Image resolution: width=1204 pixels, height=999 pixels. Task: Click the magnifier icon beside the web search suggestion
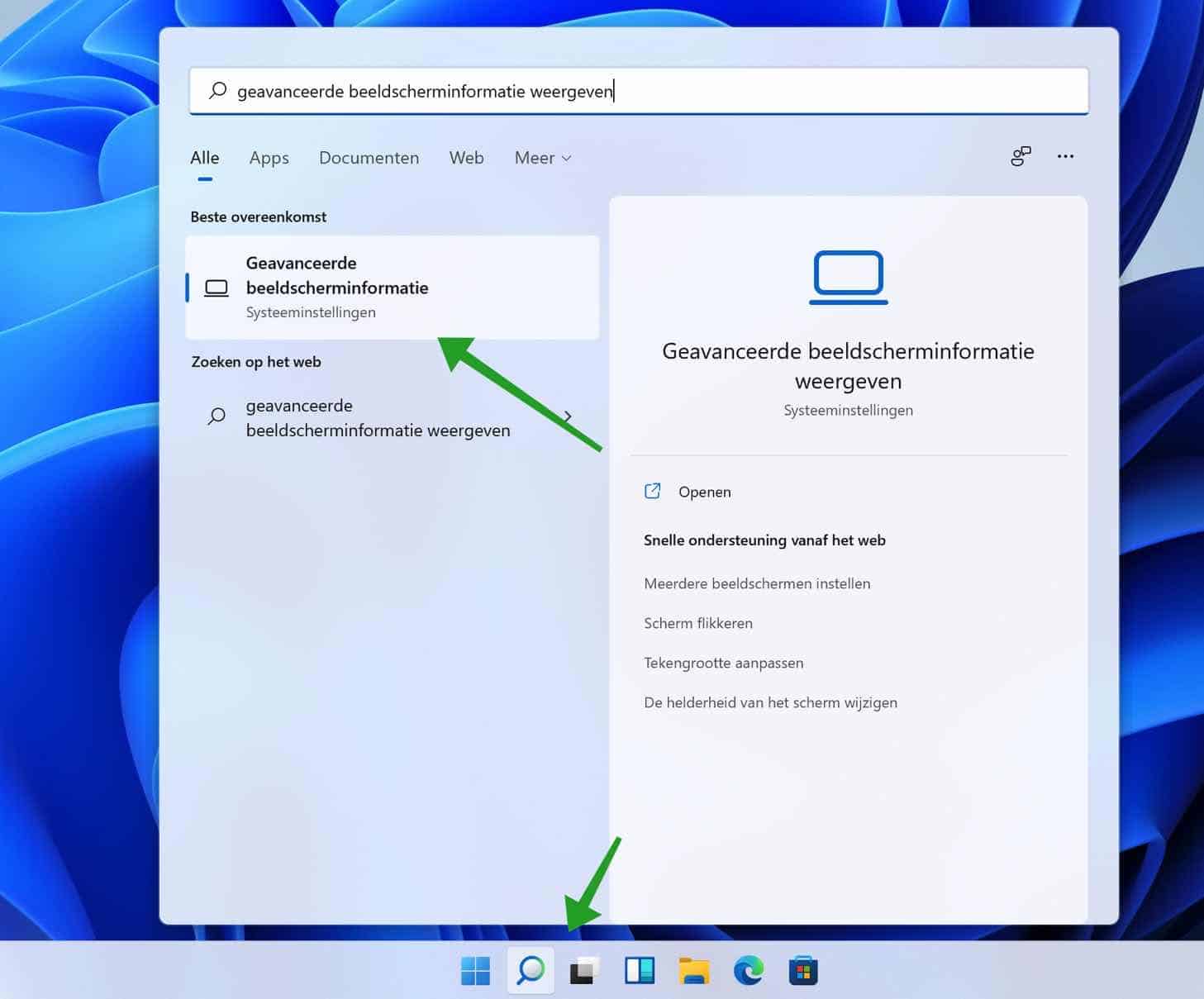pos(217,416)
